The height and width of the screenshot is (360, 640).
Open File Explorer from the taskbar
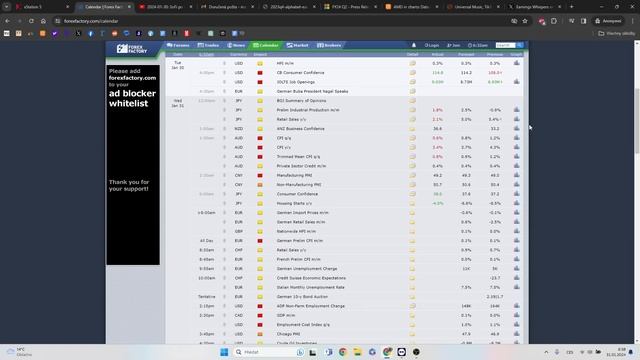point(357,352)
